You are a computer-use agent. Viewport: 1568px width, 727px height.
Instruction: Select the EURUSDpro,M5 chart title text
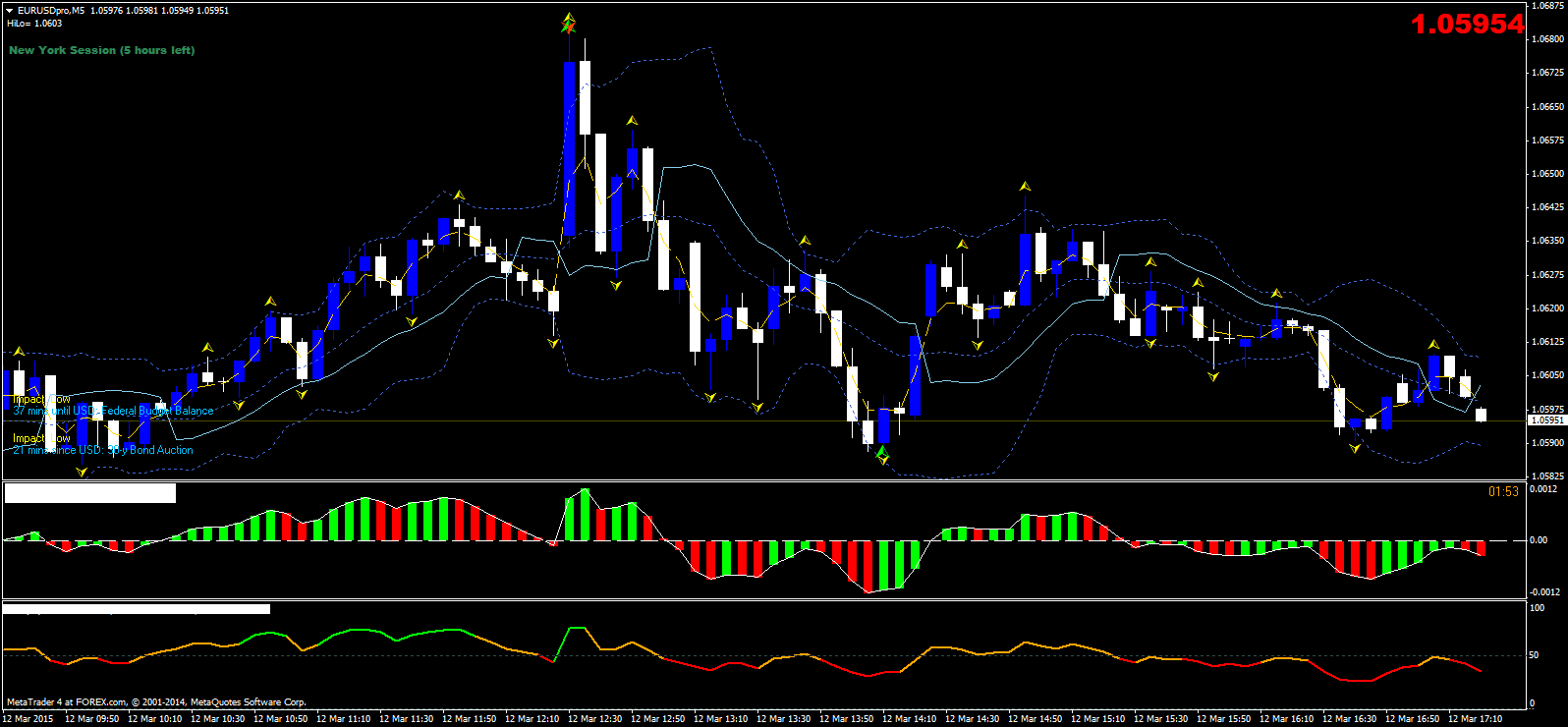[x=50, y=11]
